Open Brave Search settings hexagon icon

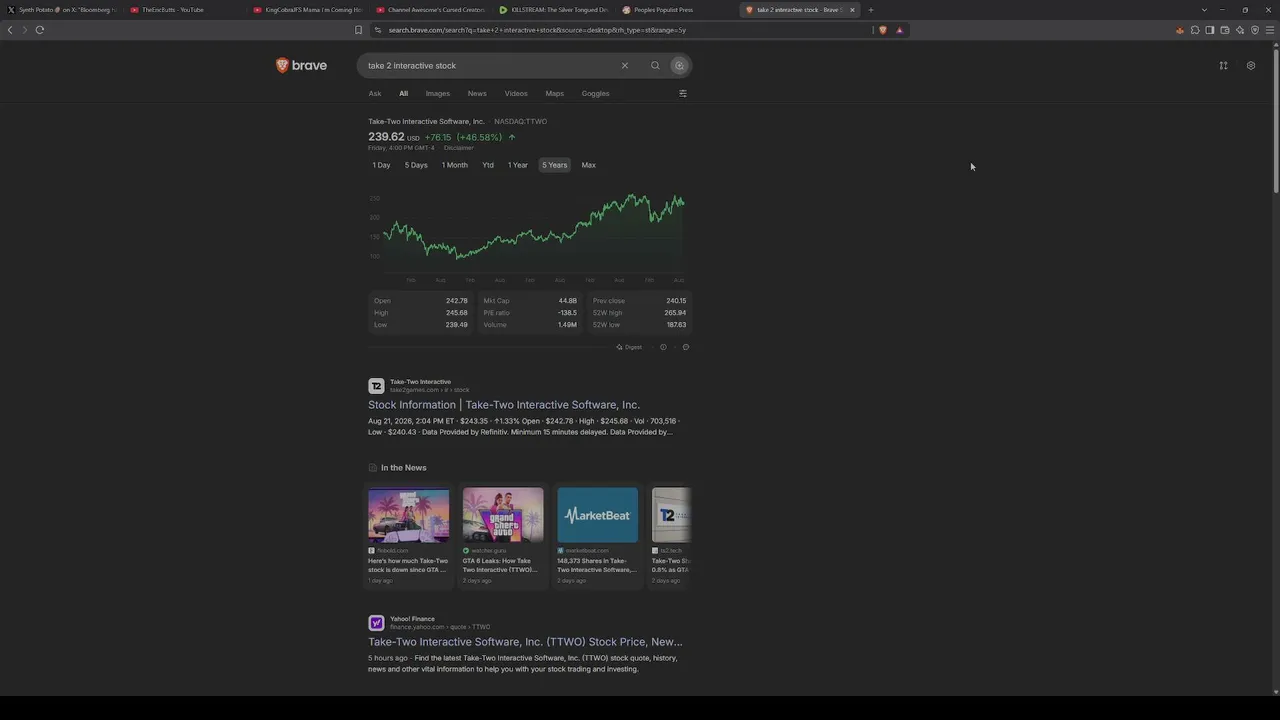pos(1251,66)
